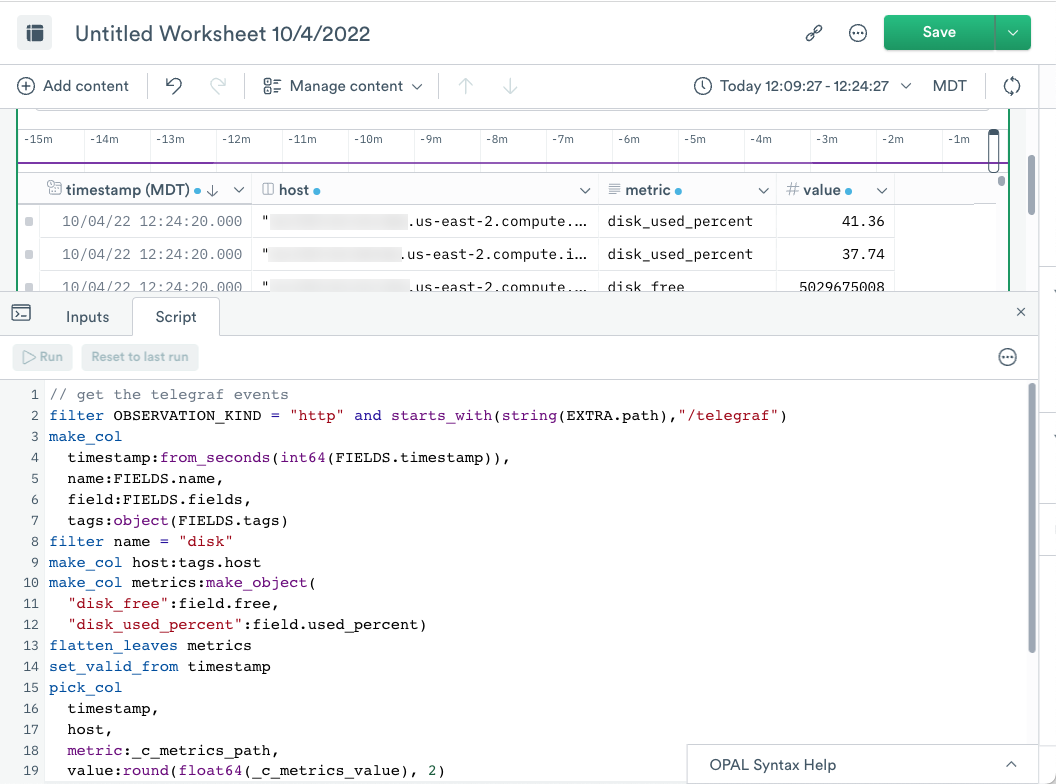Close the script editor panel
The width and height of the screenshot is (1056, 784).
(x=1021, y=312)
